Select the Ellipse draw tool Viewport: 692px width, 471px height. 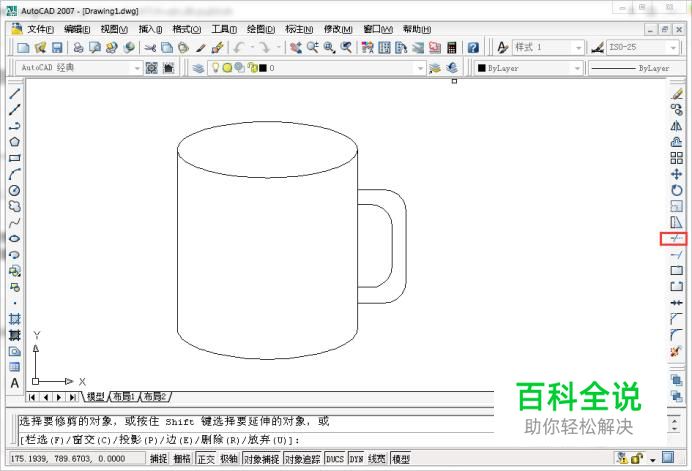tap(15, 238)
